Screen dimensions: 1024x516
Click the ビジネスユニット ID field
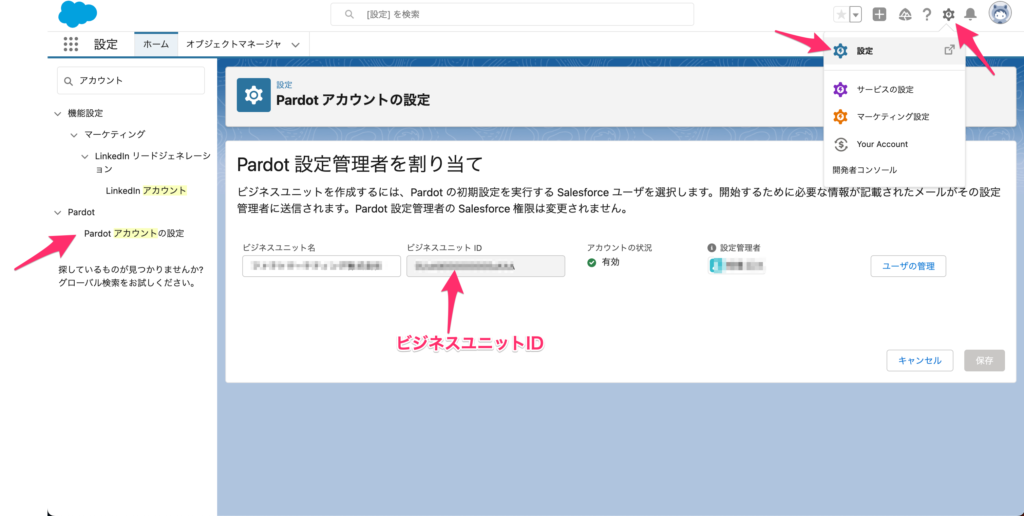[485, 266]
